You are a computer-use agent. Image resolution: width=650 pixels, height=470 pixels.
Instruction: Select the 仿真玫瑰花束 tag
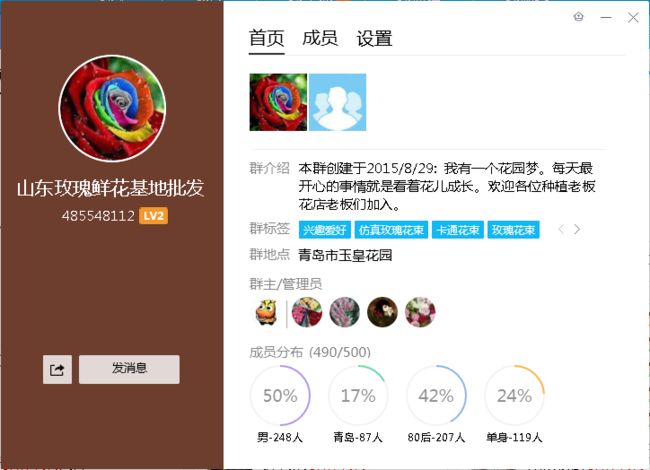click(x=391, y=230)
